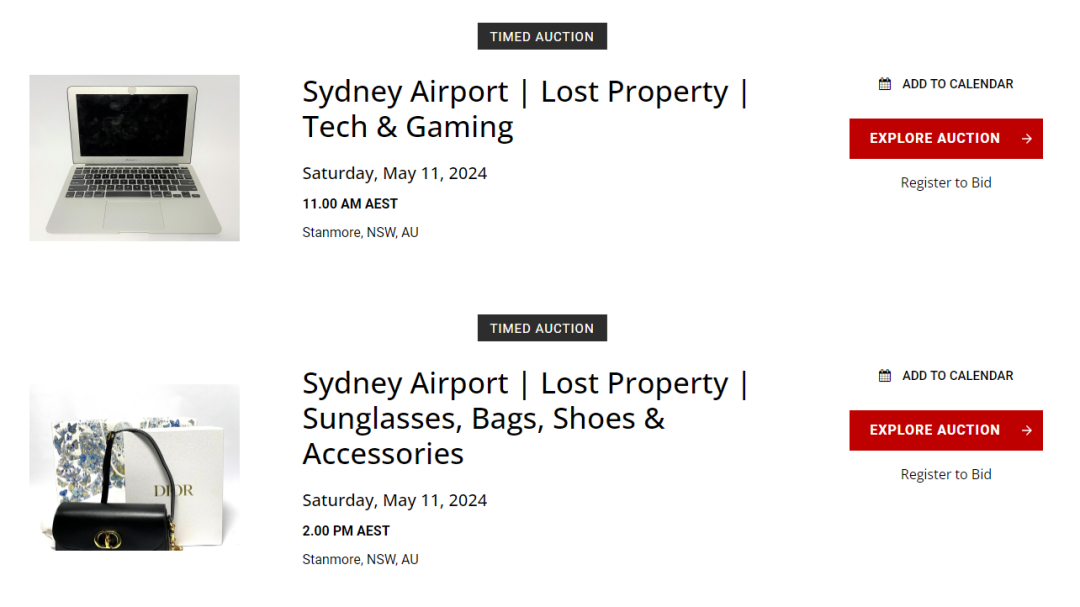Click the 2.00 PM AEST auction time

(346, 531)
